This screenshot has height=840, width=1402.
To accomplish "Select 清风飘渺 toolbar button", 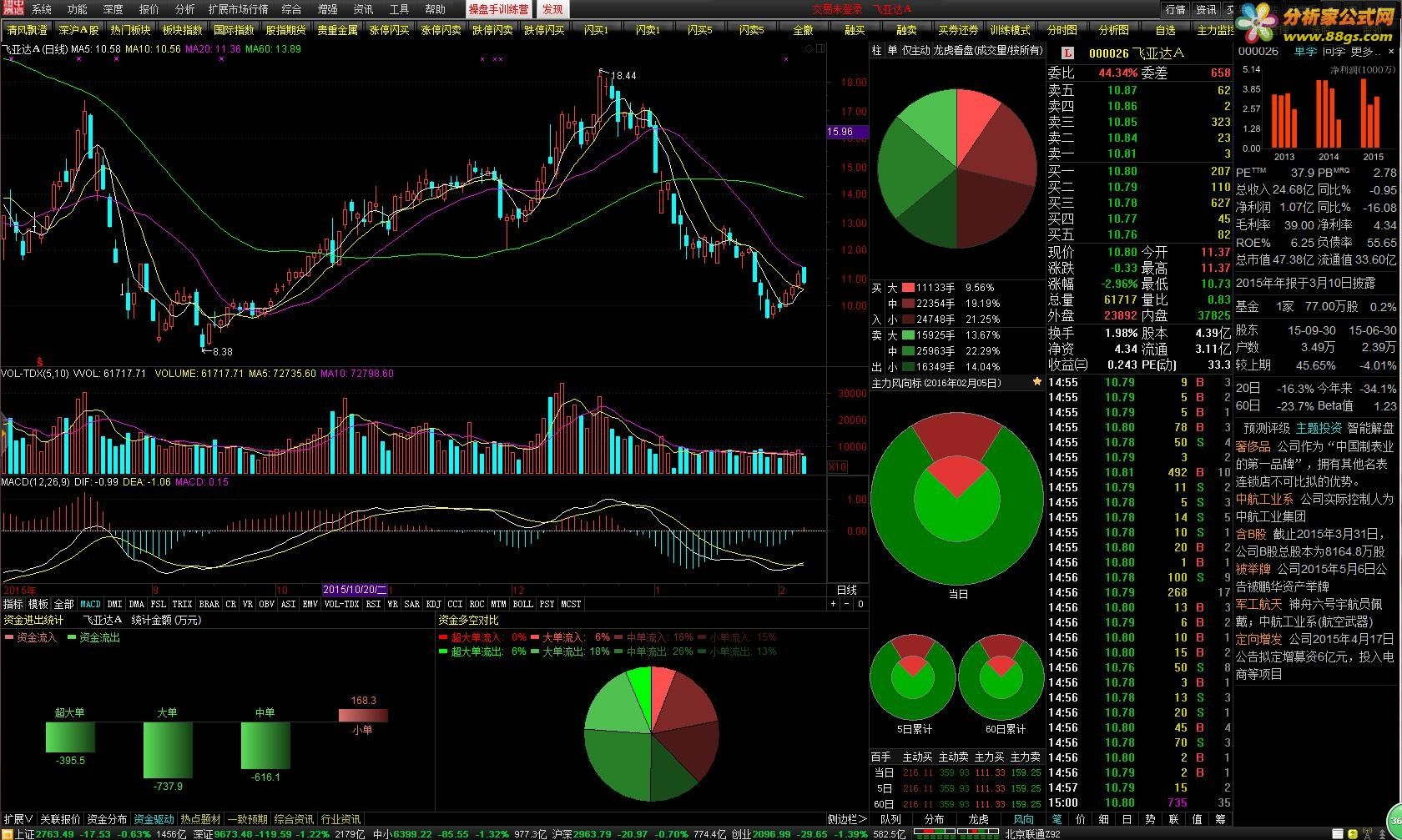I will pos(27,30).
